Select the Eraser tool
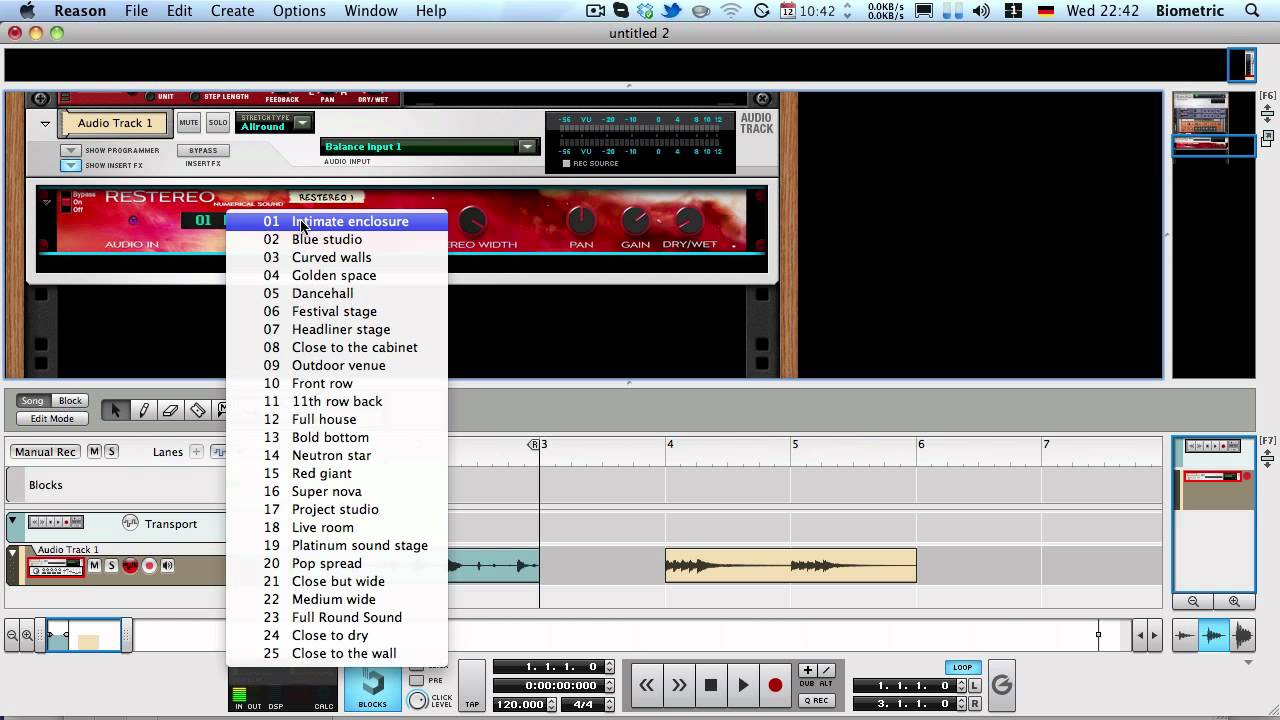This screenshot has height=720, width=1280. (171, 410)
